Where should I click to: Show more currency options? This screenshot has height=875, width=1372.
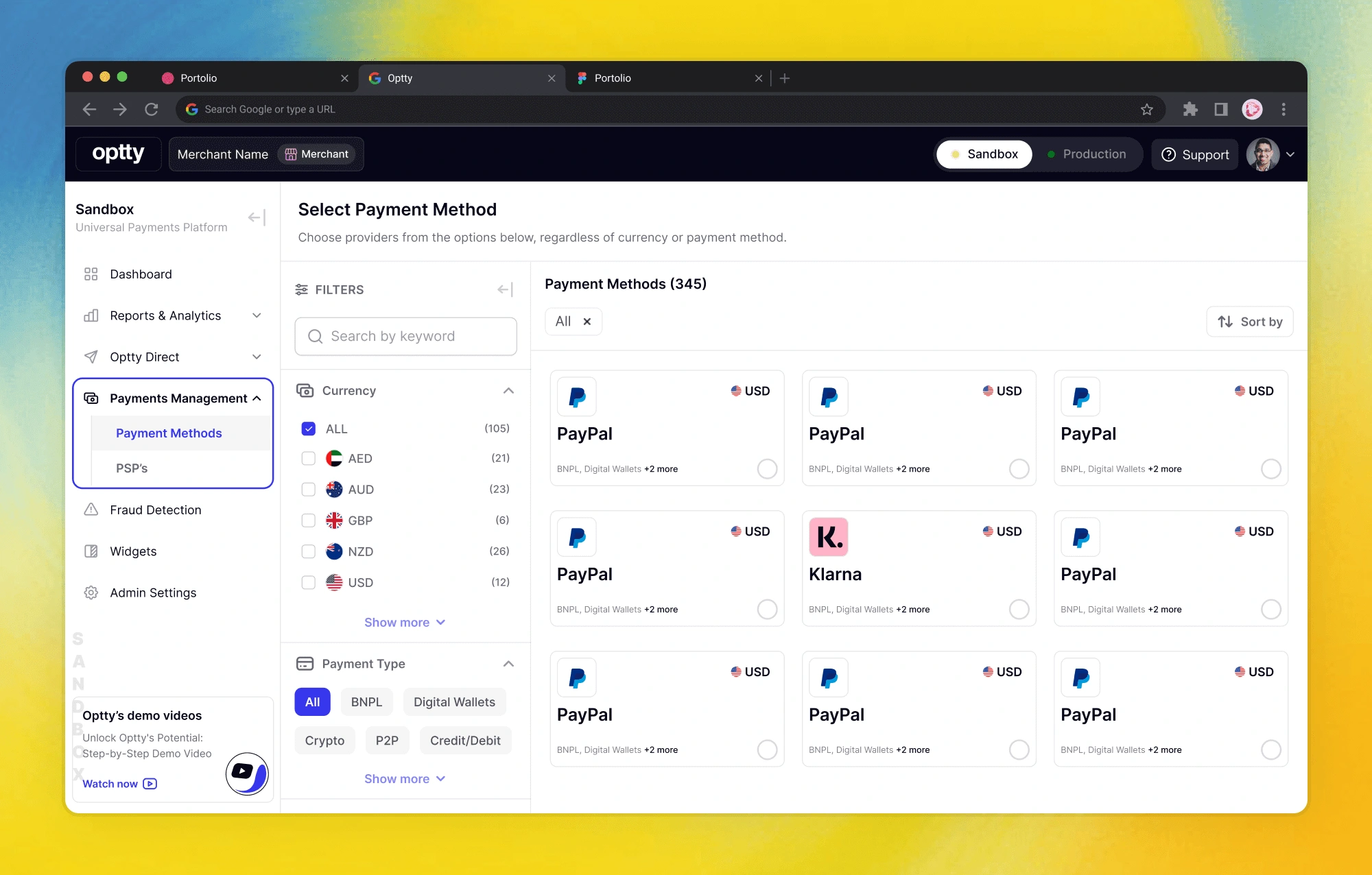(405, 622)
